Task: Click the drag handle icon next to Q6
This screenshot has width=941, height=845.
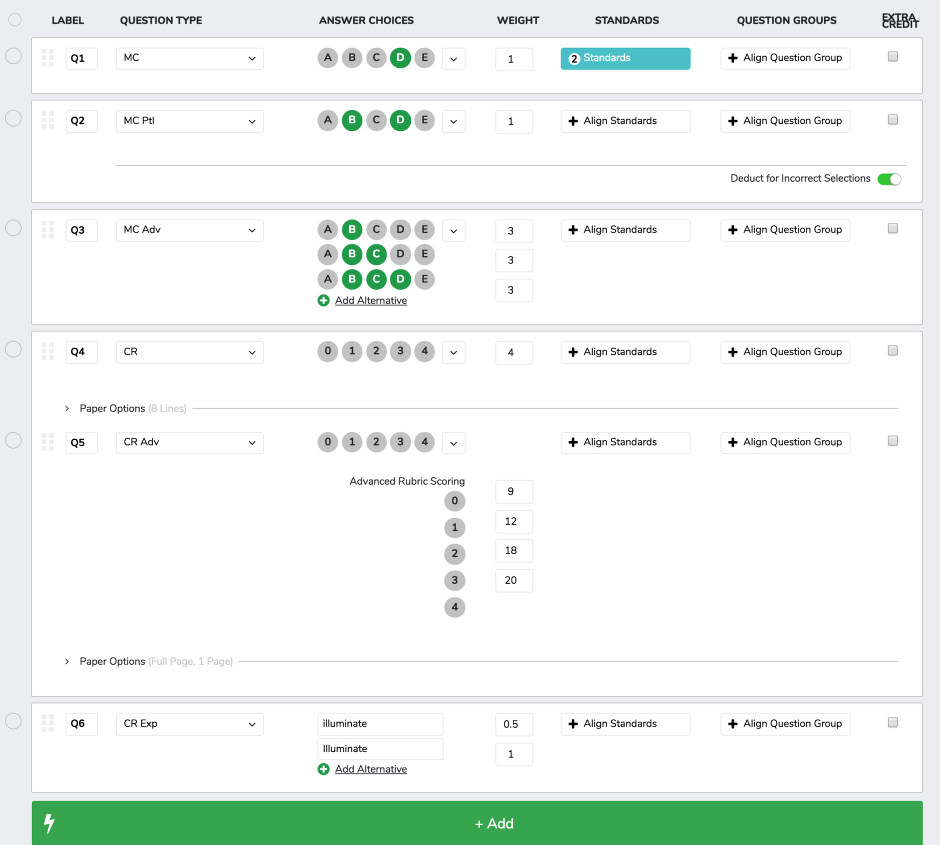Action: [x=47, y=723]
